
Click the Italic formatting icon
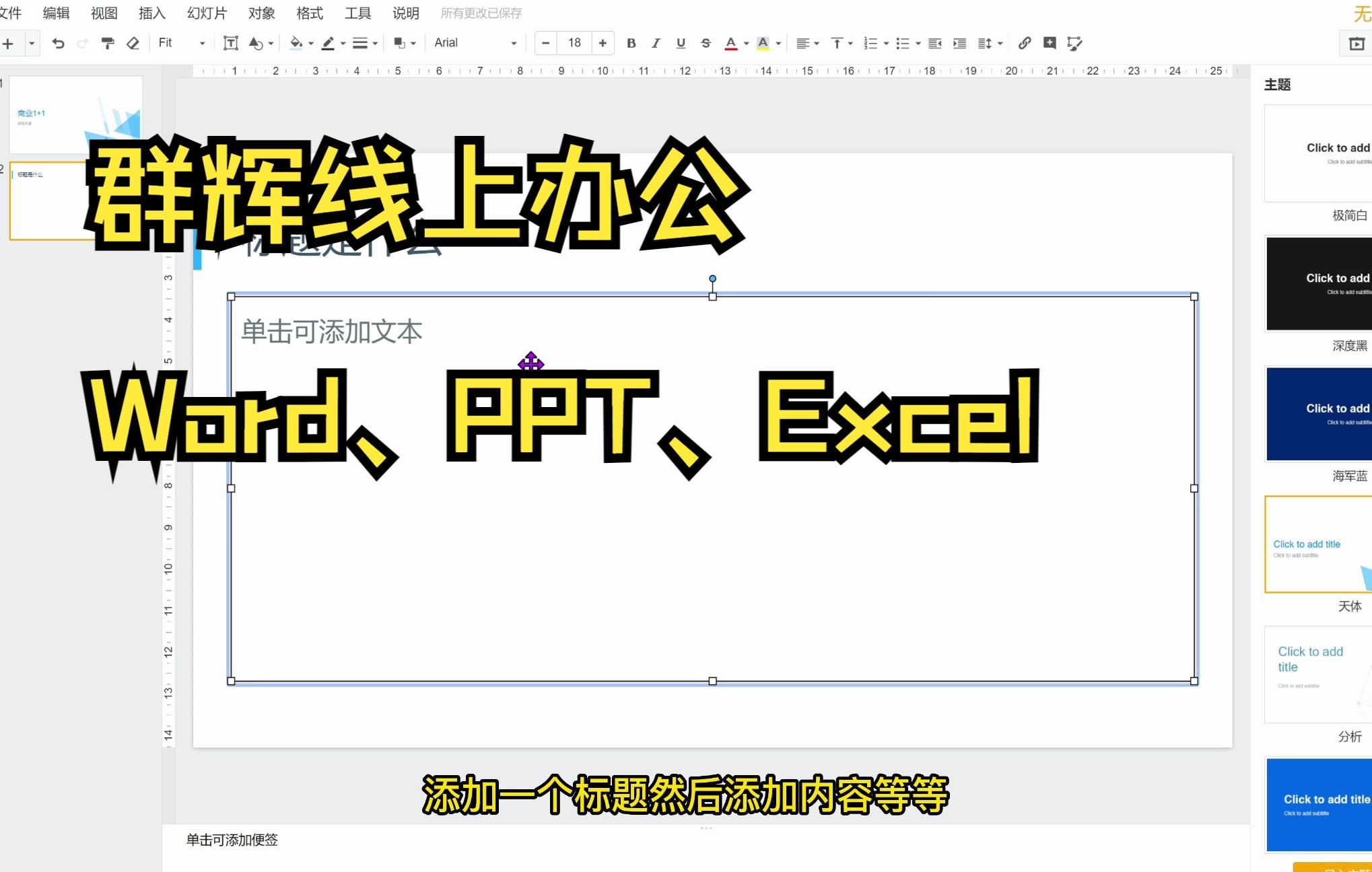(x=655, y=43)
